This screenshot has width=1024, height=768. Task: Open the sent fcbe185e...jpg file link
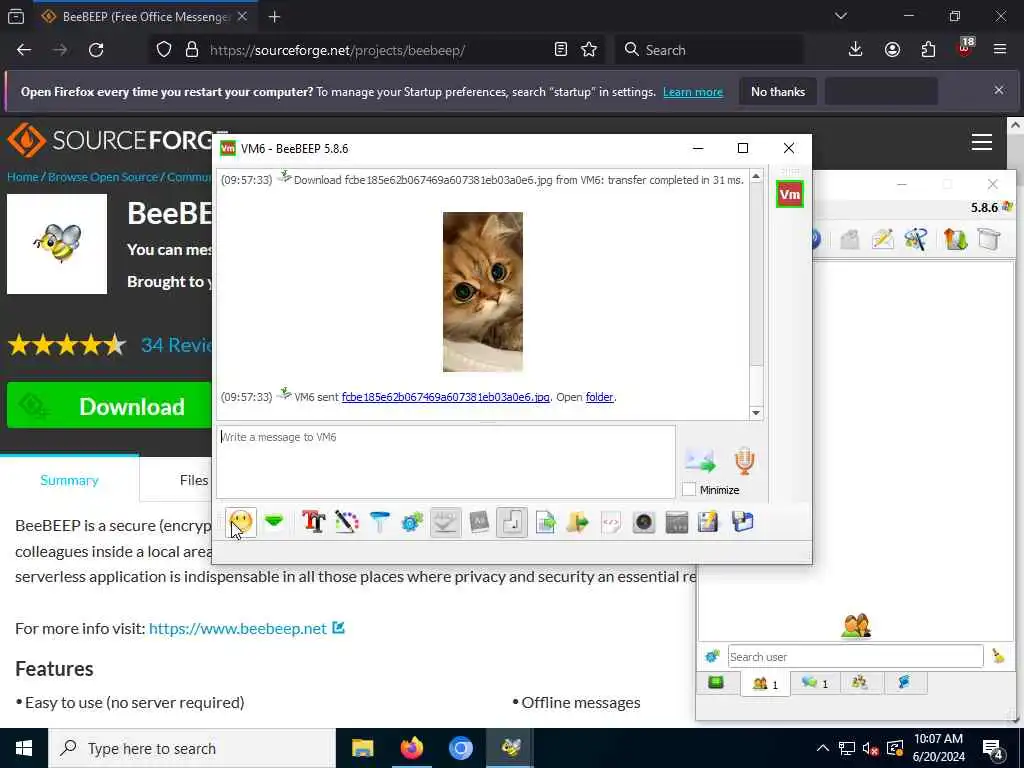tap(445, 396)
